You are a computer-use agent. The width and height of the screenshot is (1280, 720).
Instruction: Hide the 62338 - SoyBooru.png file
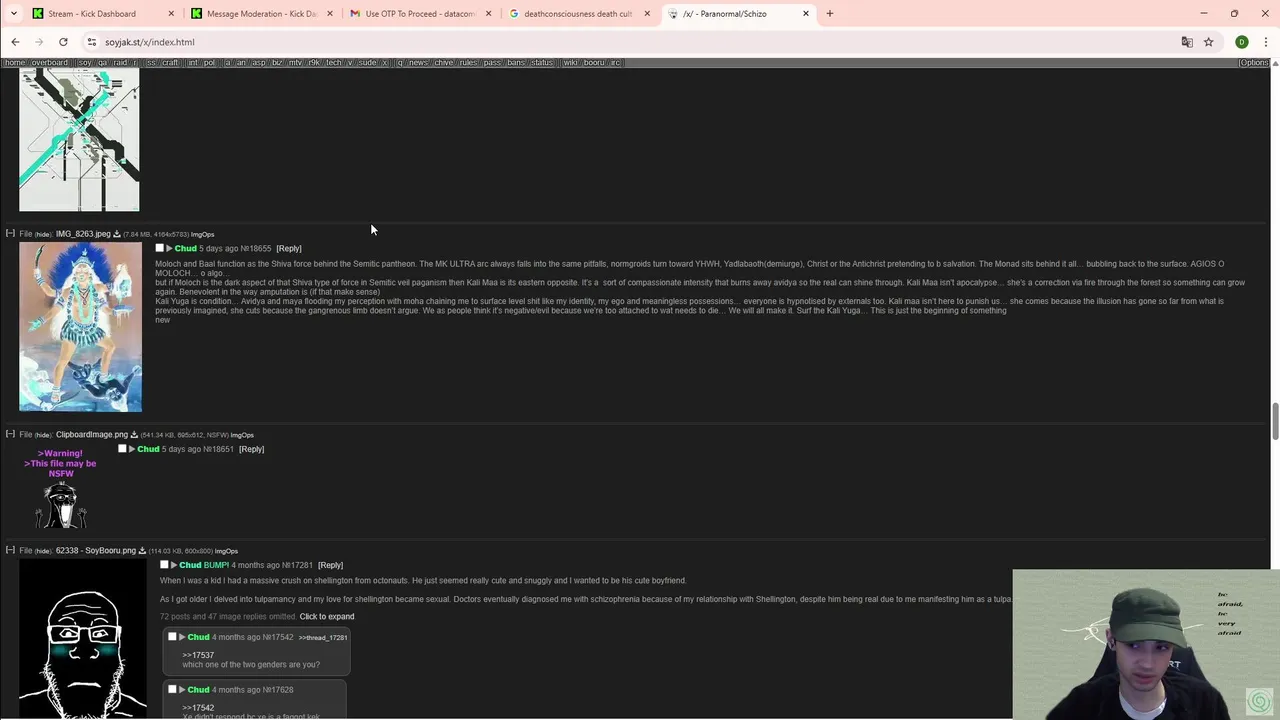click(x=43, y=551)
